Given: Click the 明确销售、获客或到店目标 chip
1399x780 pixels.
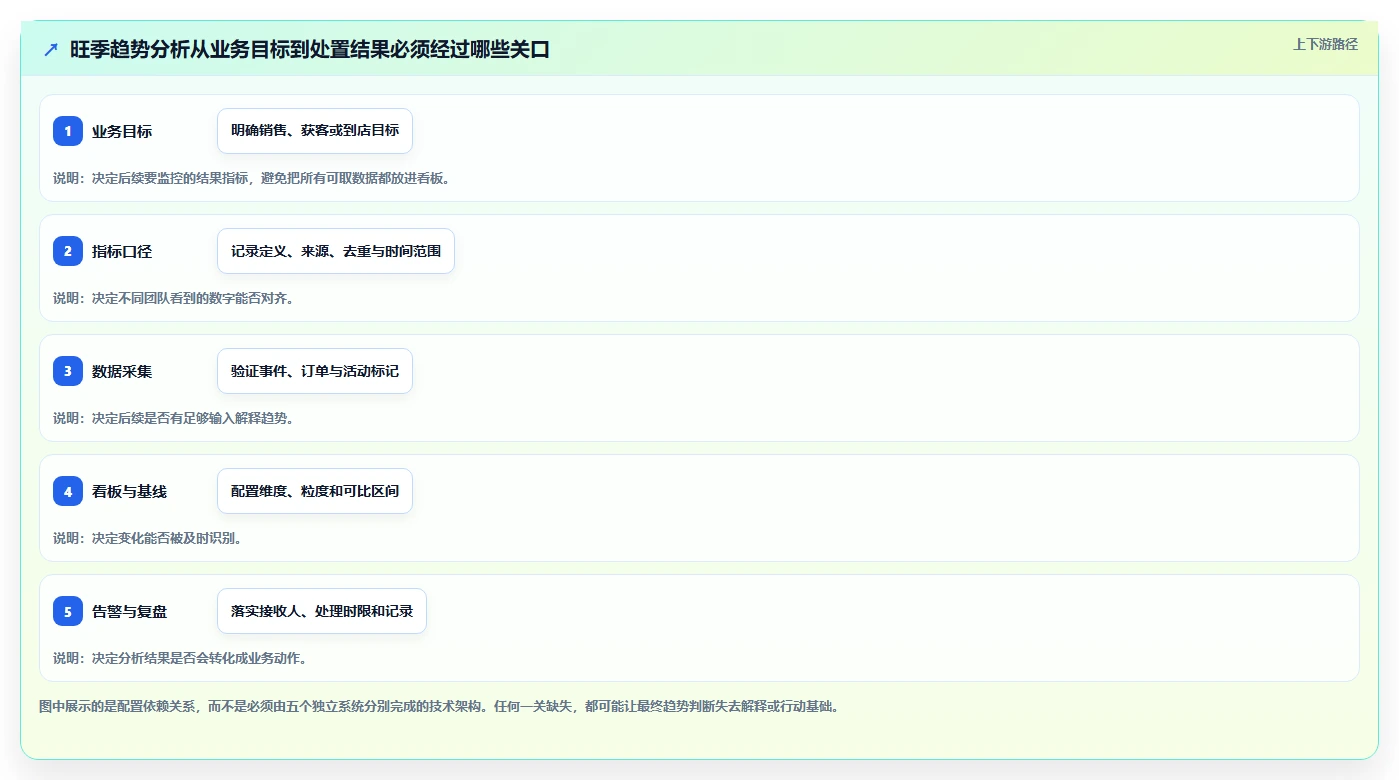Looking at the screenshot, I should [315, 131].
